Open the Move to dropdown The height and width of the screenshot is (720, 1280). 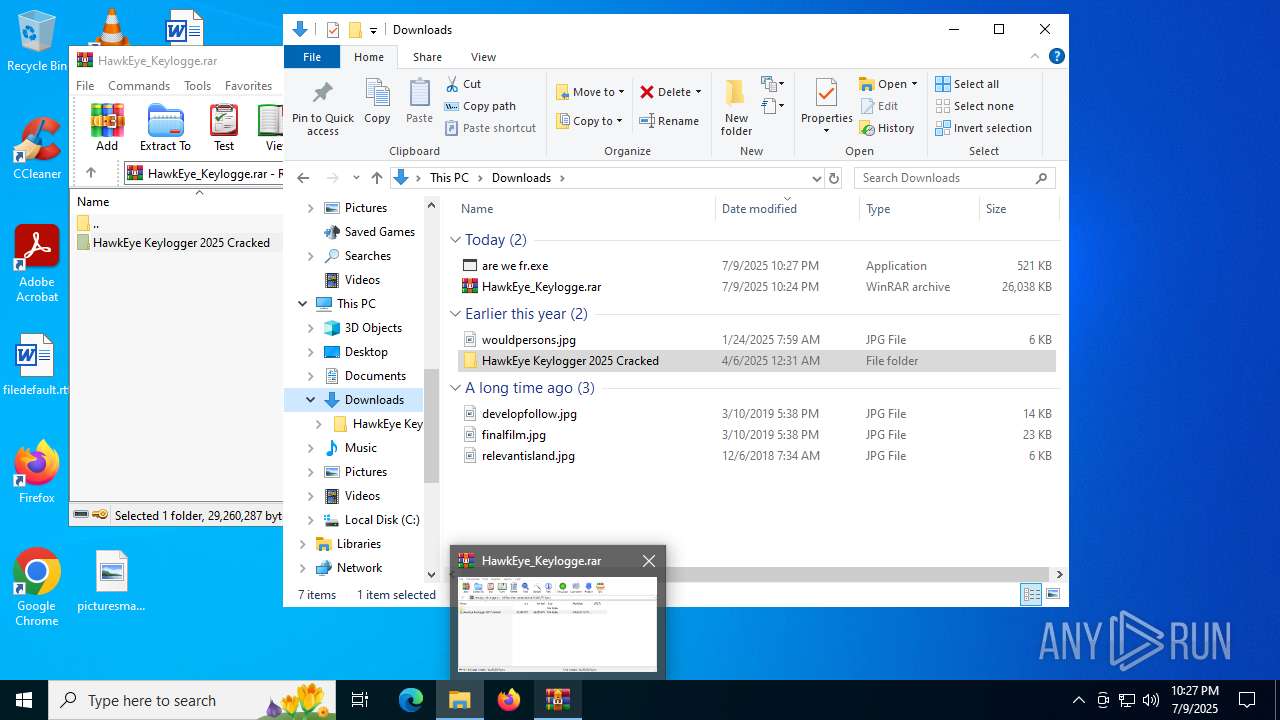click(591, 92)
